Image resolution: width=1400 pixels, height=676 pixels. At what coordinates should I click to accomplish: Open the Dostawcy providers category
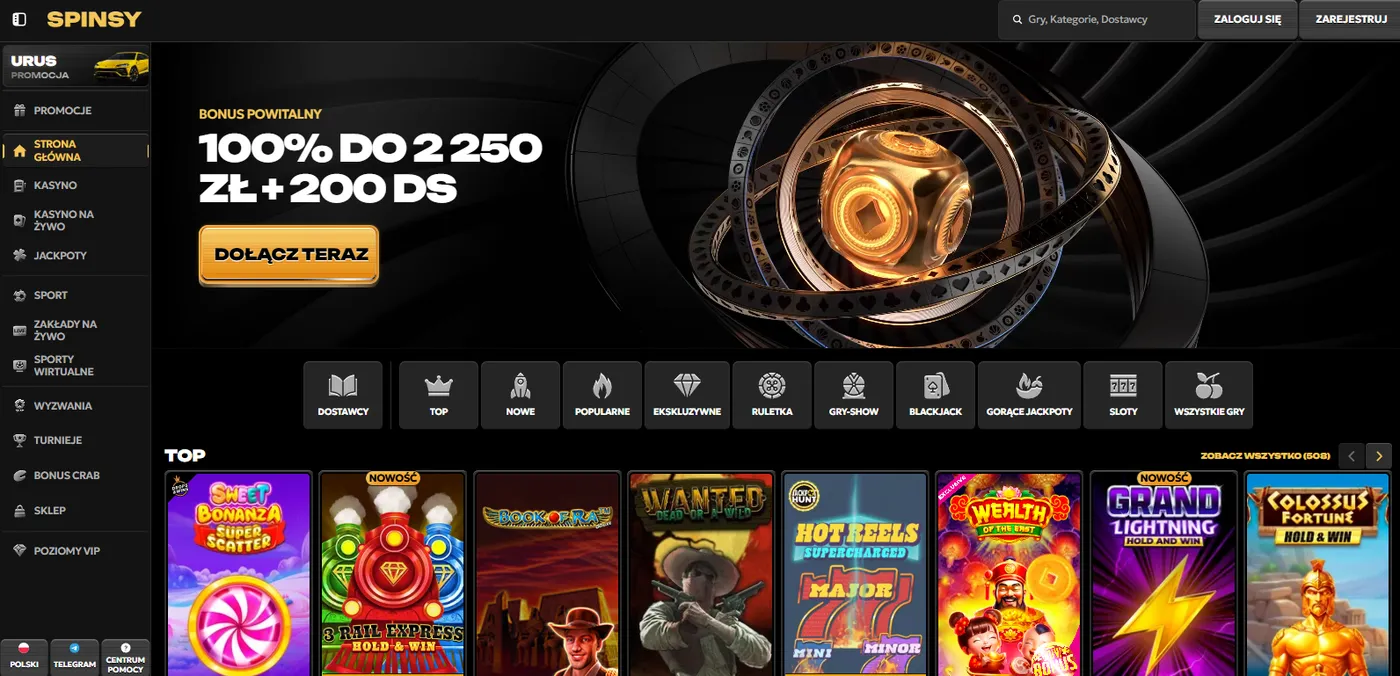click(x=343, y=395)
